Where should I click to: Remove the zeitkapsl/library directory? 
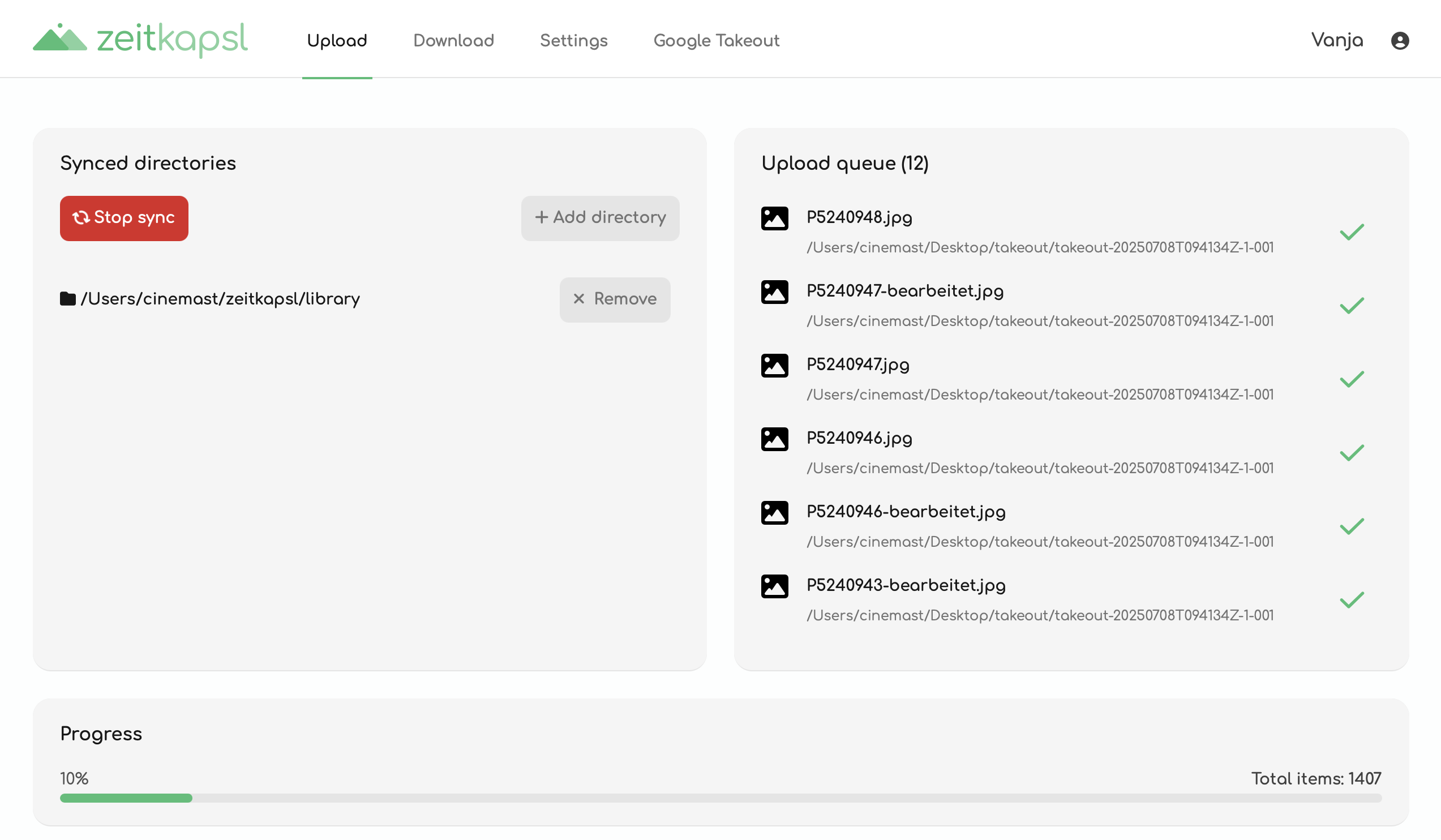[x=615, y=299]
